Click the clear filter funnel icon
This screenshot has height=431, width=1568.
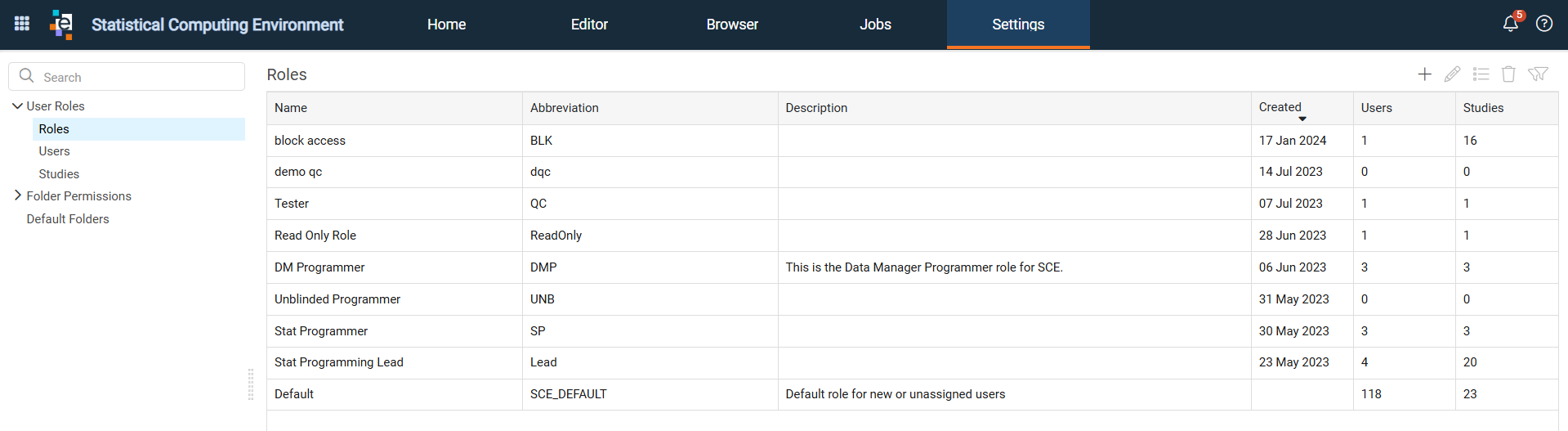[x=1538, y=74]
